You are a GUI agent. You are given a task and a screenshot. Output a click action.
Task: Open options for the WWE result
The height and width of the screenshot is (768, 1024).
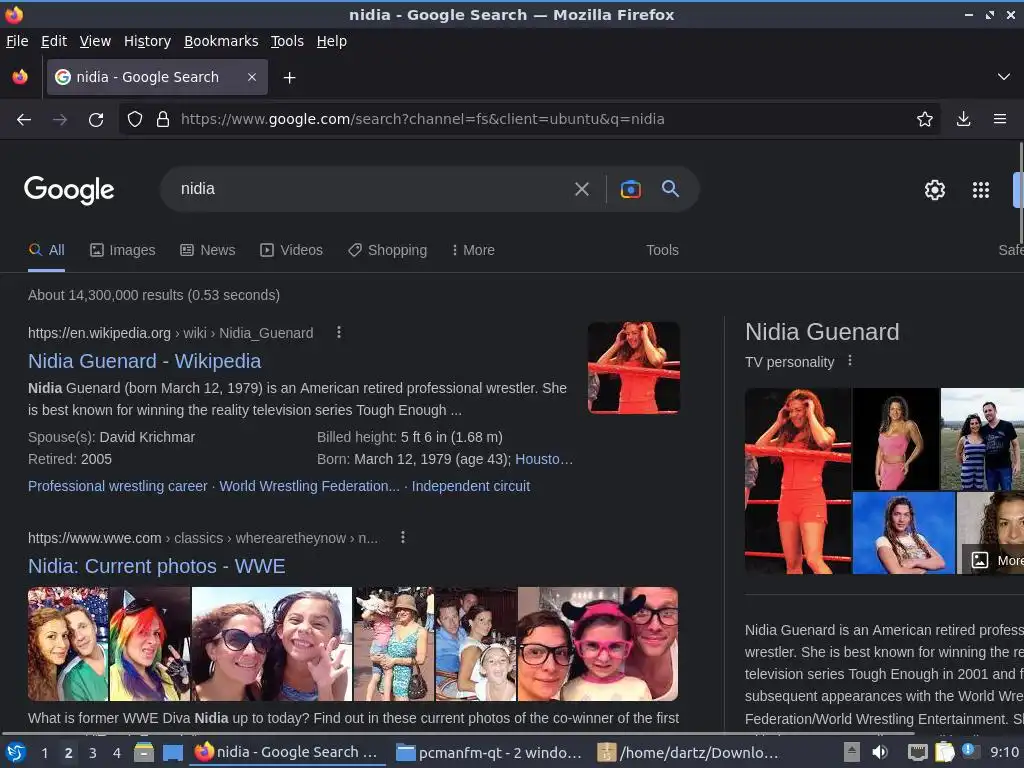point(402,537)
